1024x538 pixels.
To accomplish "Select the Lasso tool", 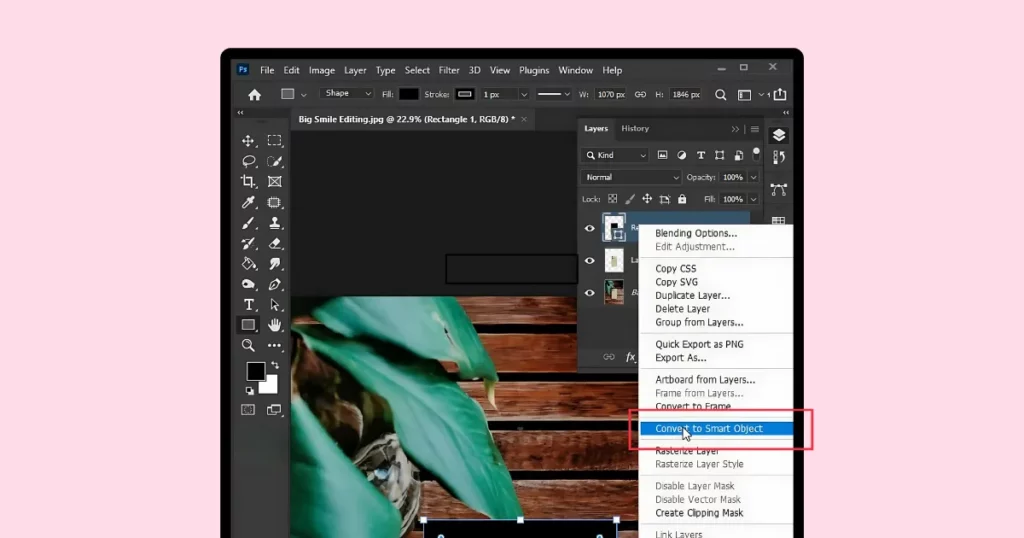I will [248, 161].
